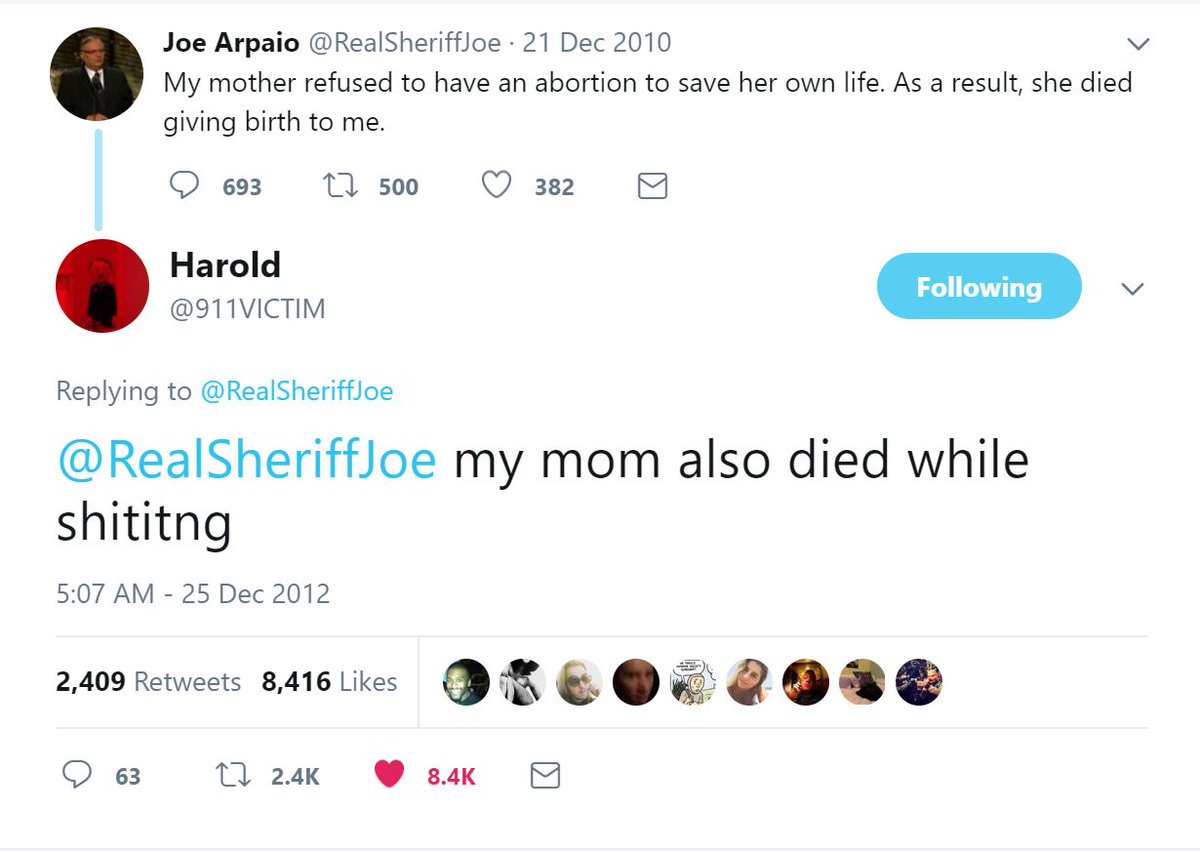The width and height of the screenshot is (1200, 851).
Task: Reply to Joe Arpaio's tweet
Action: click(x=185, y=186)
